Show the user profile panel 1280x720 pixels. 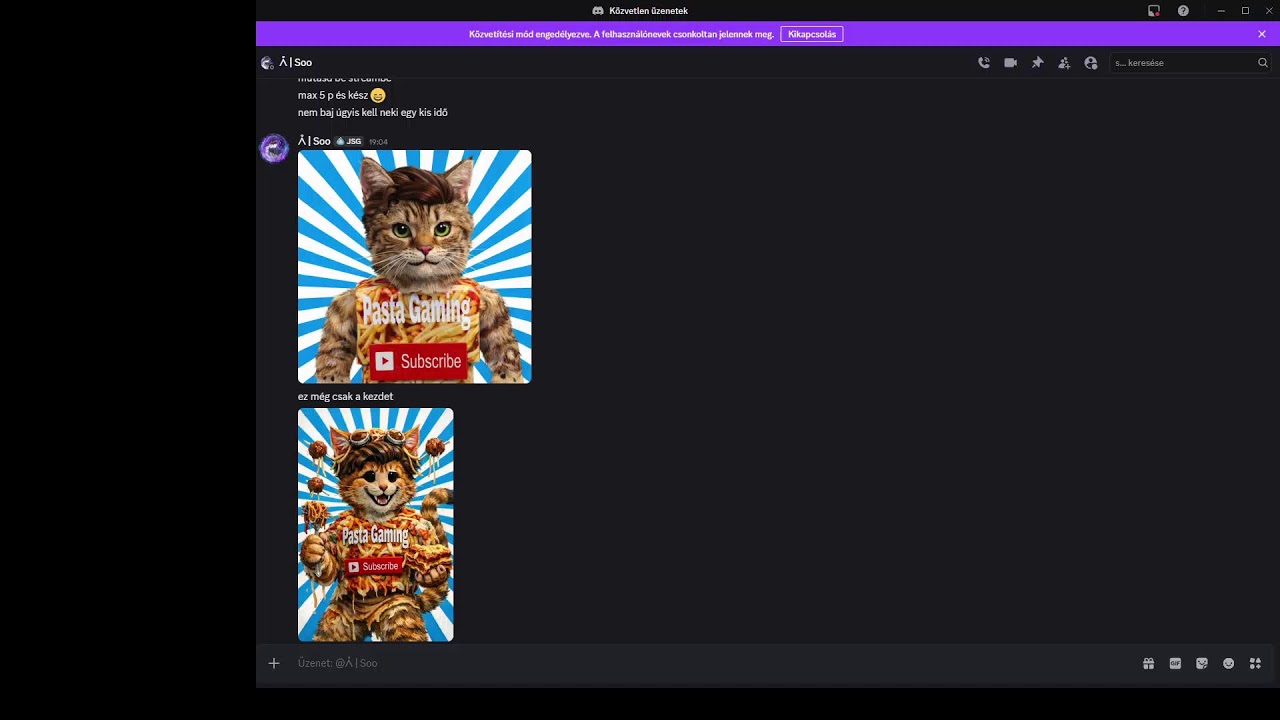coord(1091,63)
